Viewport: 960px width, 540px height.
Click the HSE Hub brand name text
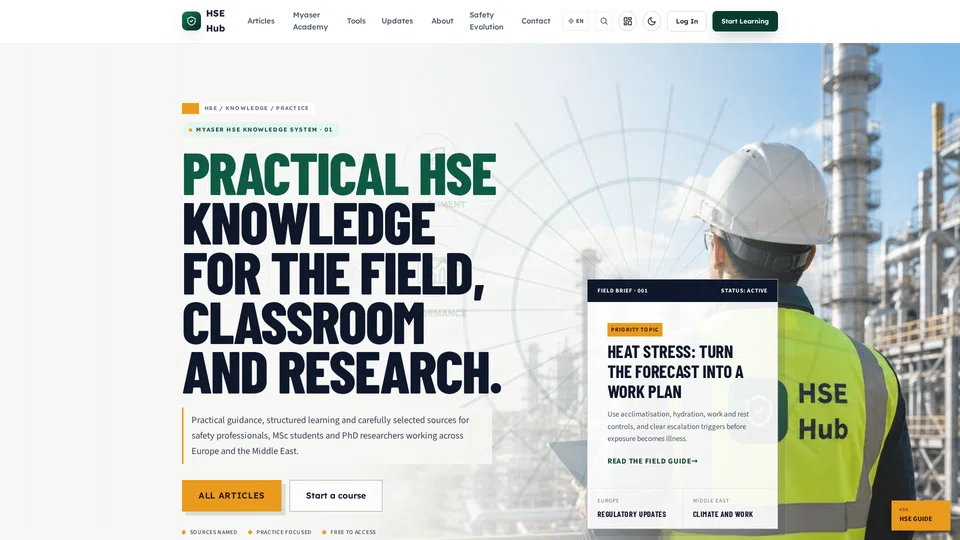(x=216, y=21)
